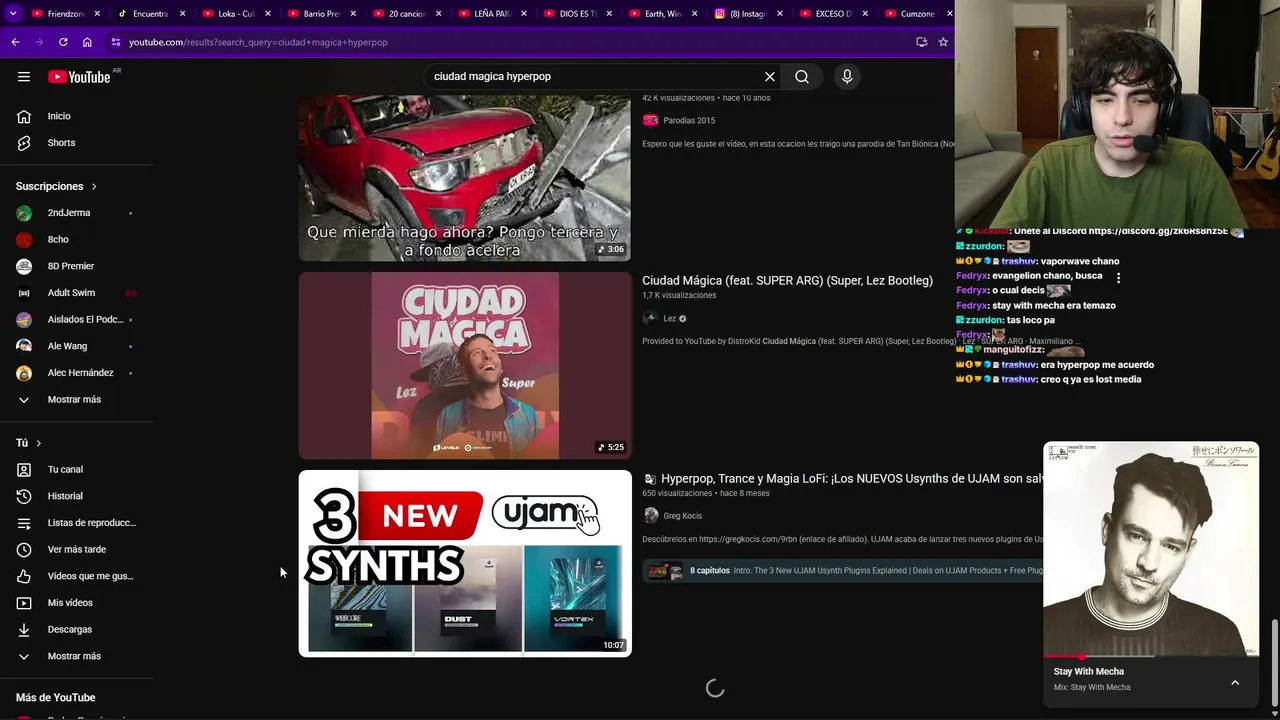Close the LEÑA PAR browser tab
The height and width of the screenshot is (720, 1280).
(x=523, y=14)
